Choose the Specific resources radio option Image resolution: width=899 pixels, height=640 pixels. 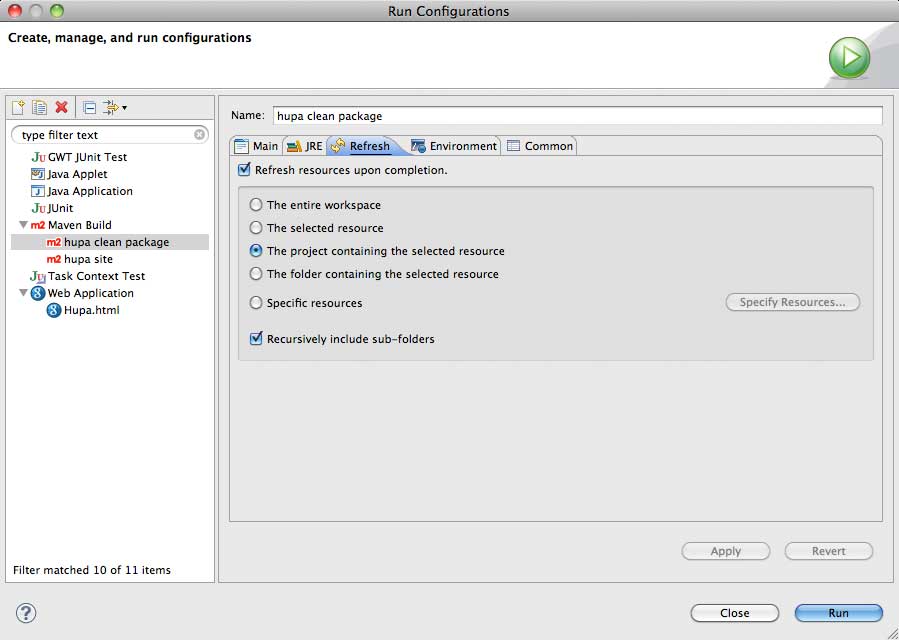pyautogui.click(x=256, y=303)
